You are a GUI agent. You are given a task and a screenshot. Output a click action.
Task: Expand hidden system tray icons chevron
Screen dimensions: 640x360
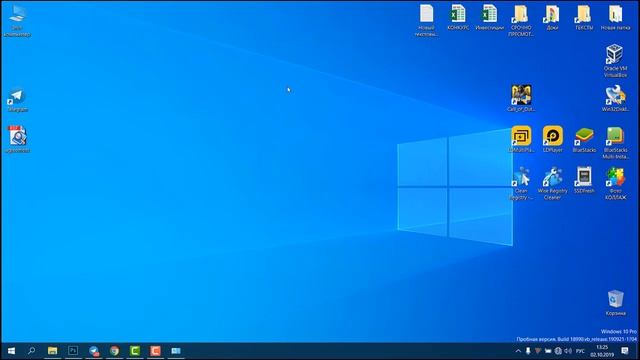[518, 351]
